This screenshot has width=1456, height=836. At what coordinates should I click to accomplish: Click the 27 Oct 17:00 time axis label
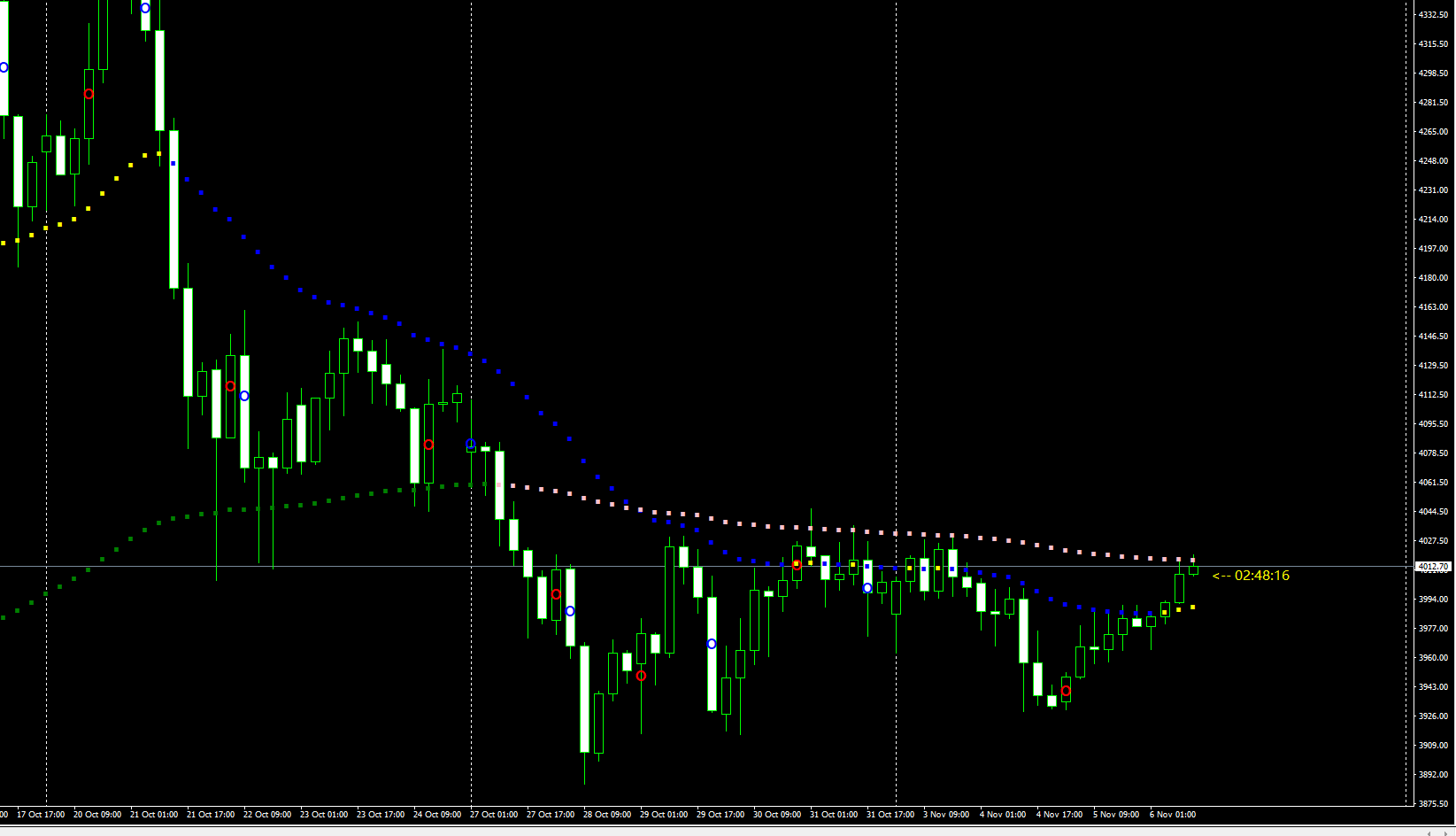pos(551,815)
